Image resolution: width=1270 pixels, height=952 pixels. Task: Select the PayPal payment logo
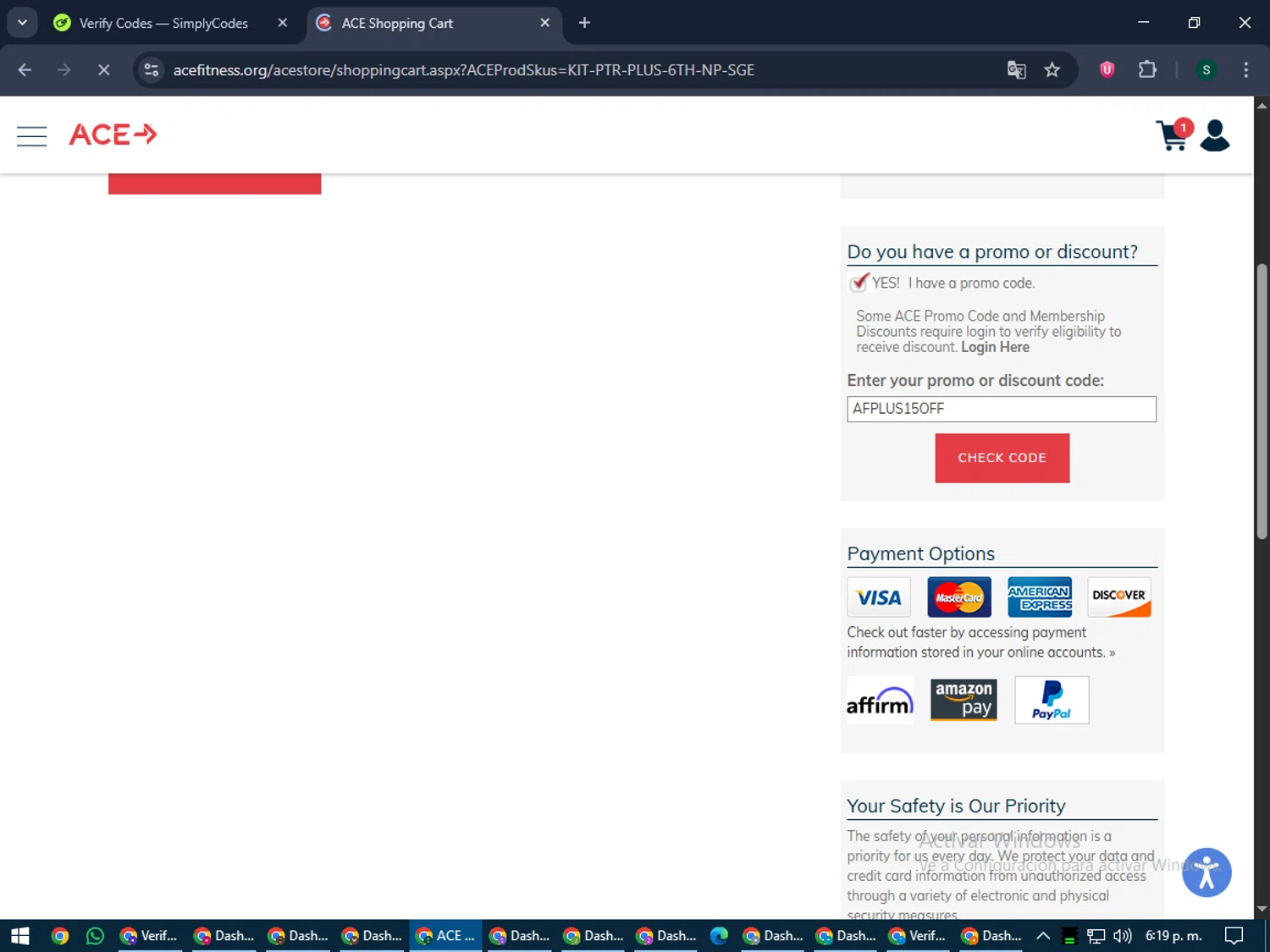(1052, 700)
